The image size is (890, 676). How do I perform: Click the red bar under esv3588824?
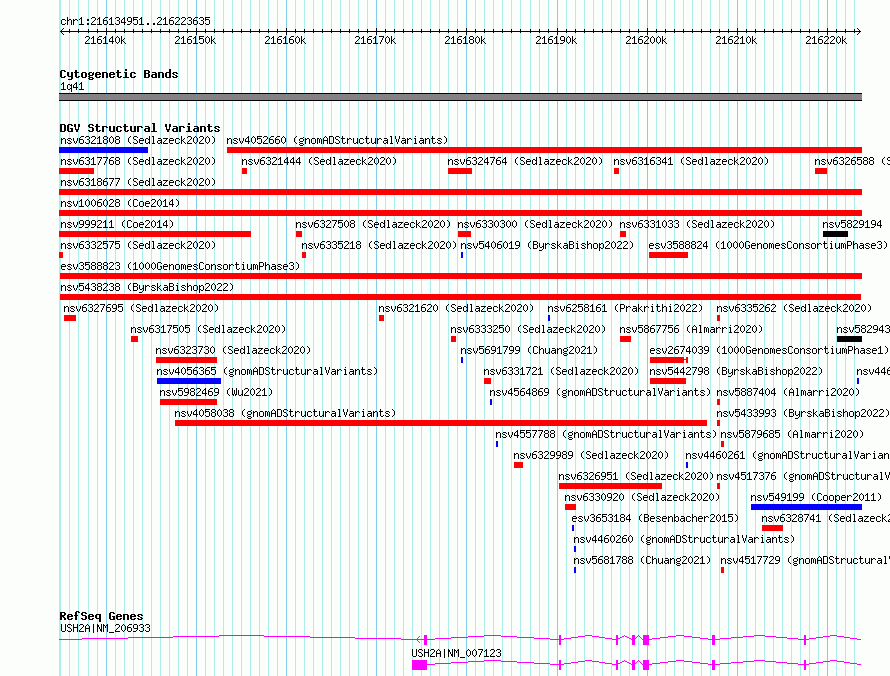click(x=668, y=255)
